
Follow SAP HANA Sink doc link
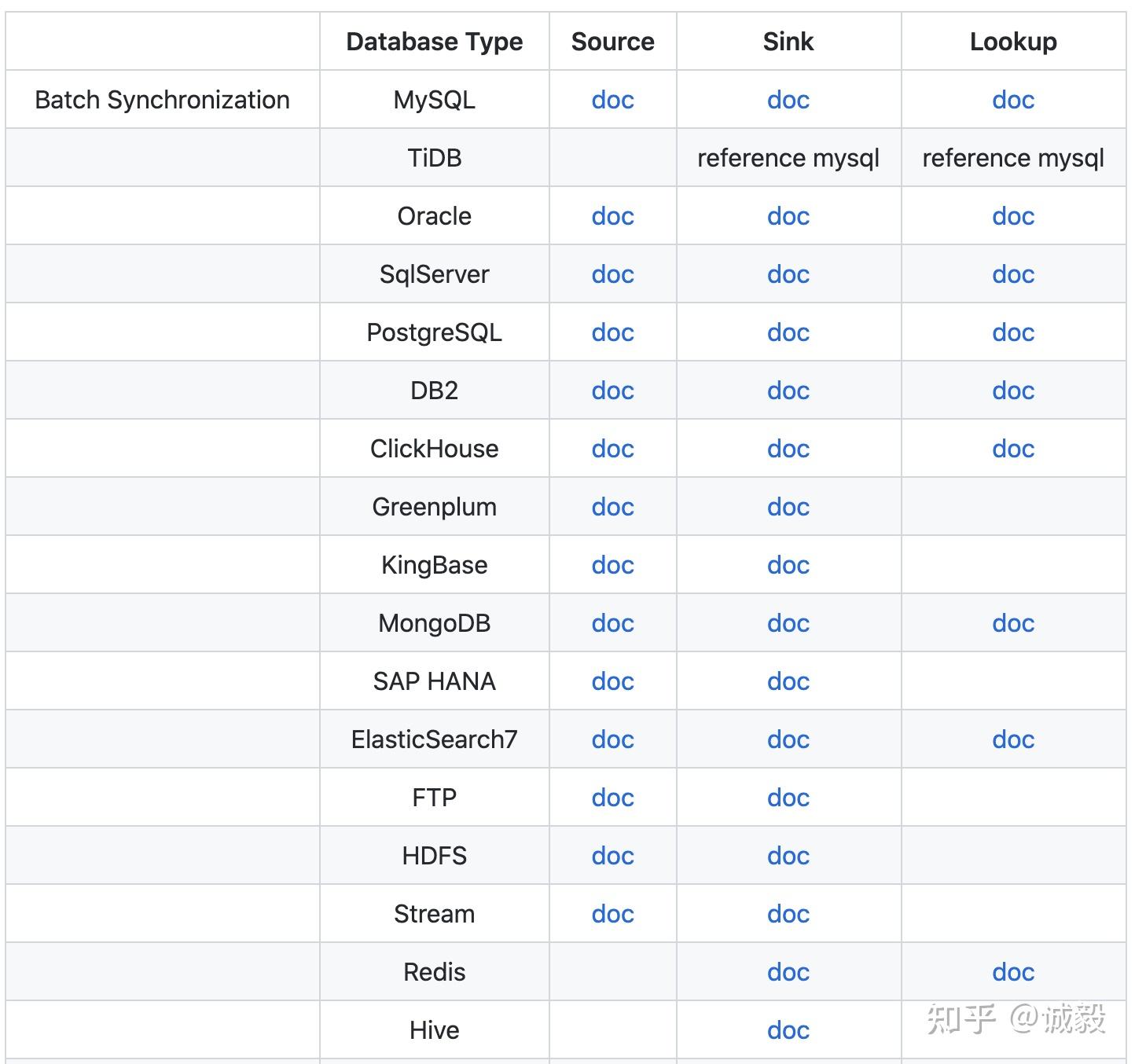coord(788,681)
